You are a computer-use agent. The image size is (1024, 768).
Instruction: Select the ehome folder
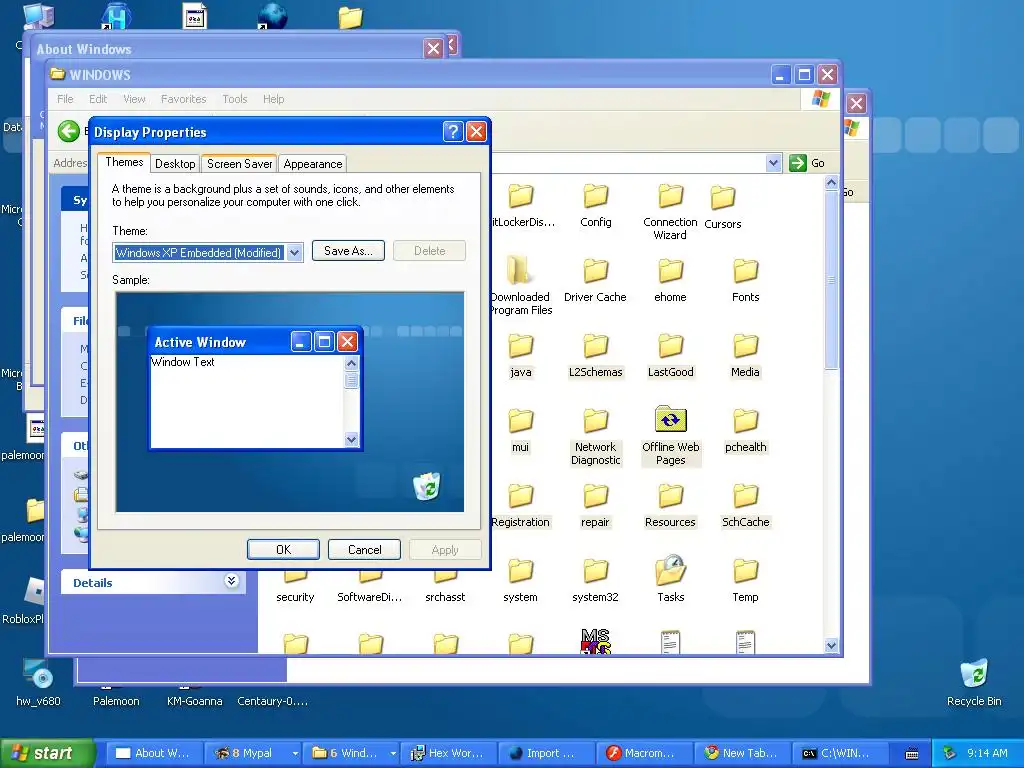click(x=670, y=281)
